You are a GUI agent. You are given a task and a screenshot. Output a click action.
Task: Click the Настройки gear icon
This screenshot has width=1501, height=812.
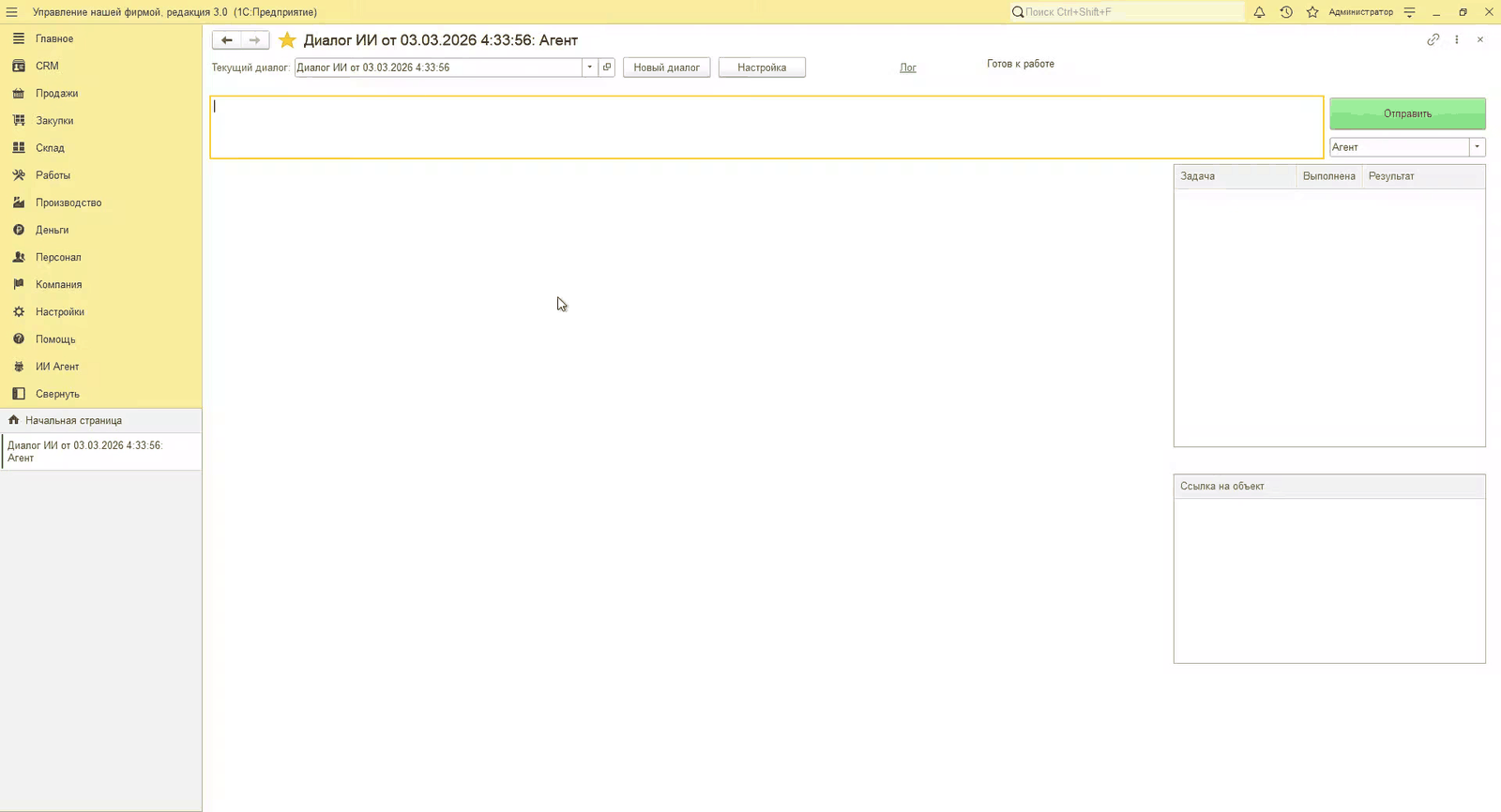[19, 311]
